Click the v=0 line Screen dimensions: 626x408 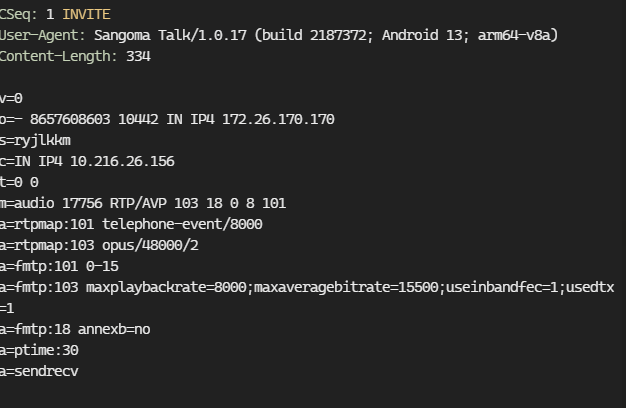(11, 98)
